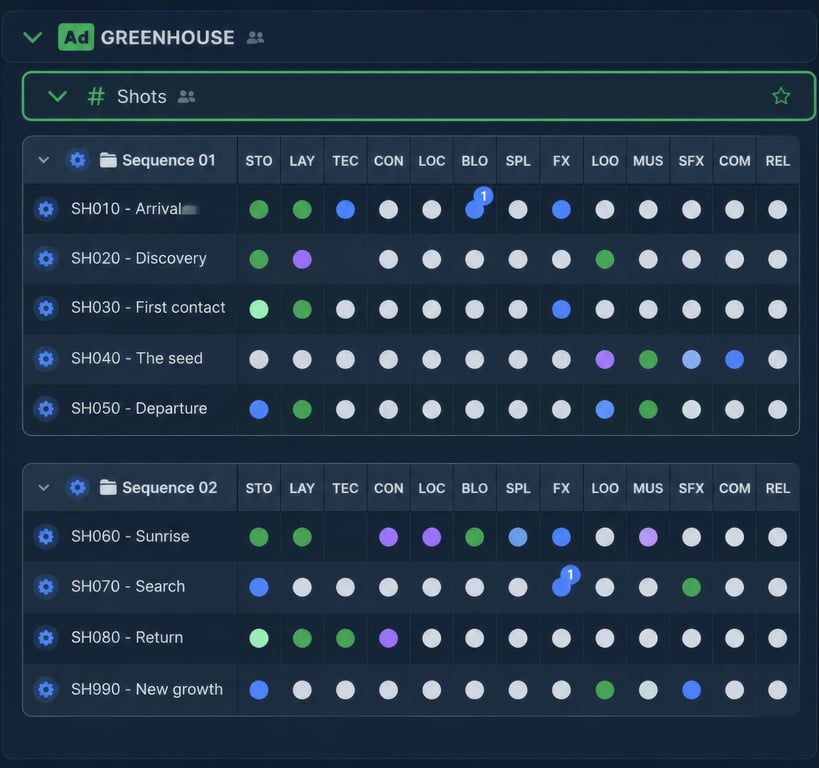This screenshot has height=768, width=819.
Task: Open gear icon for SH060 - Sunrise
Action: (x=46, y=537)
